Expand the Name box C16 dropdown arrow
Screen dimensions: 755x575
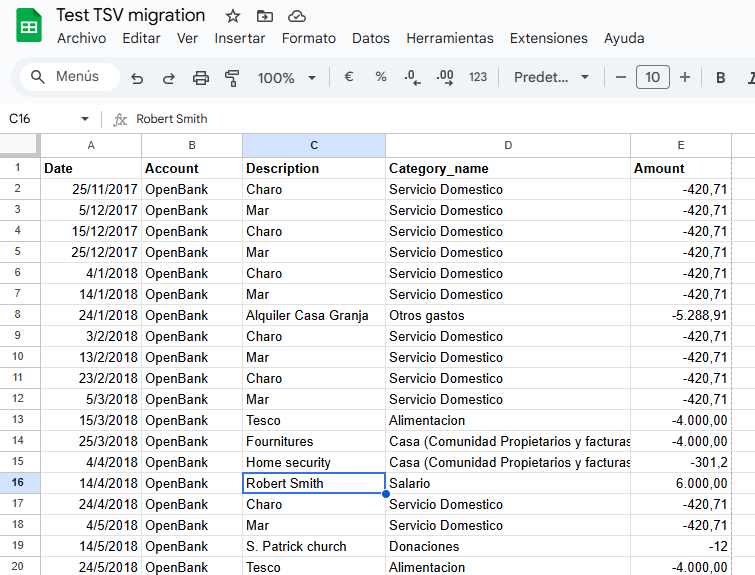click(85, 118)
